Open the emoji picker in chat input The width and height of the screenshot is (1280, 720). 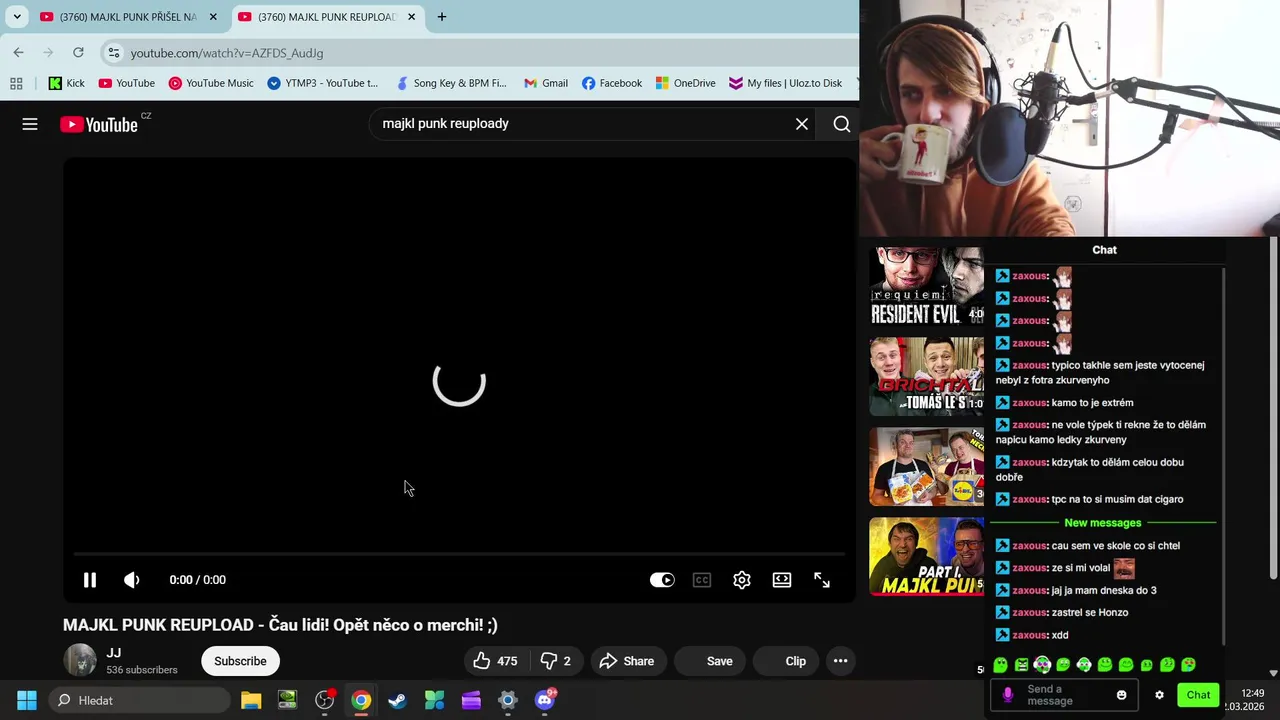tap(1121, 695)
